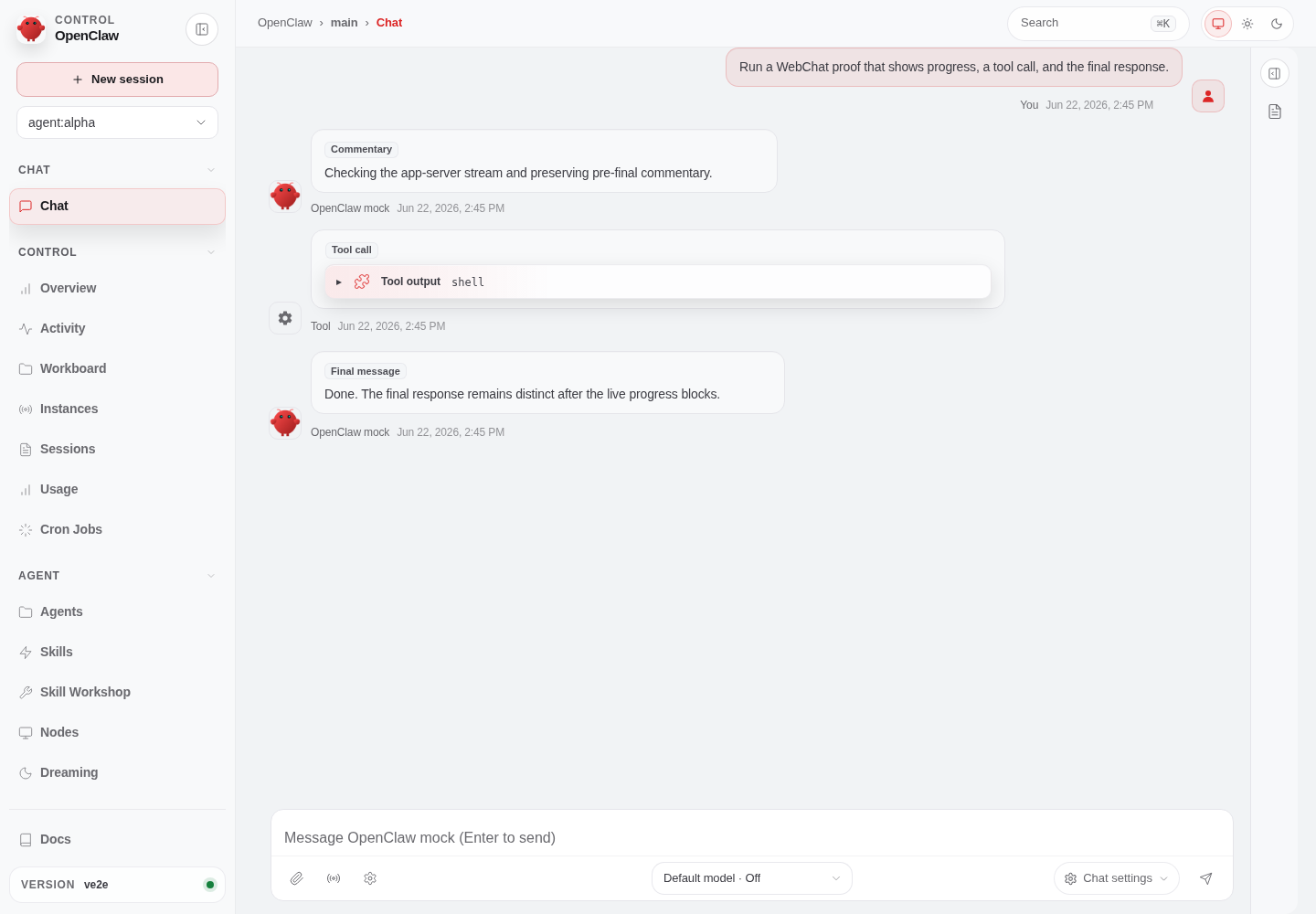Image resolution: width=1316 pixels, height=914 pixels.
Task: Open the Chat page in the sidebar
Action: (117, 207)
